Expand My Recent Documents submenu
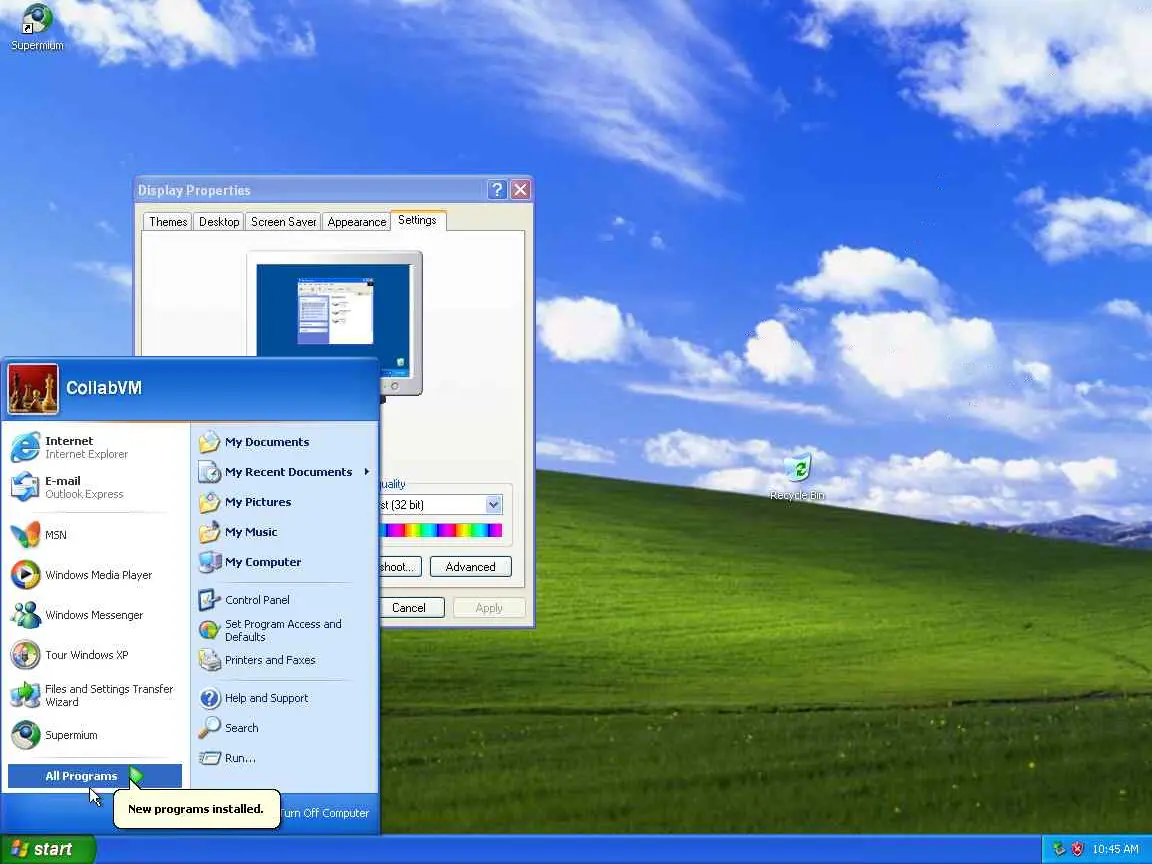The width and height of the screenshot is (1152, 864). [284, 472]
